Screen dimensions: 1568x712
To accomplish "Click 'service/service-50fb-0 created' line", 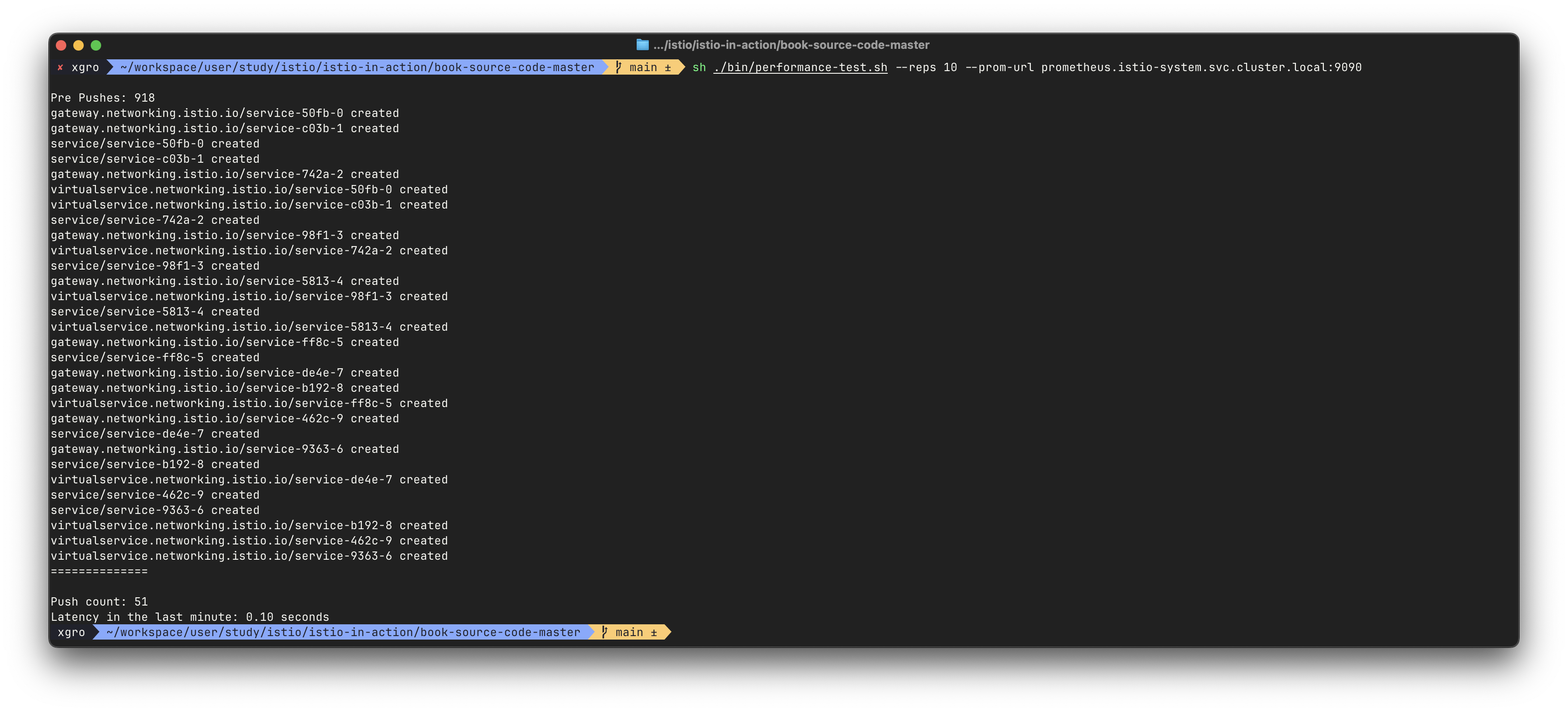I will pyautogui.click(x=155, y=143).
